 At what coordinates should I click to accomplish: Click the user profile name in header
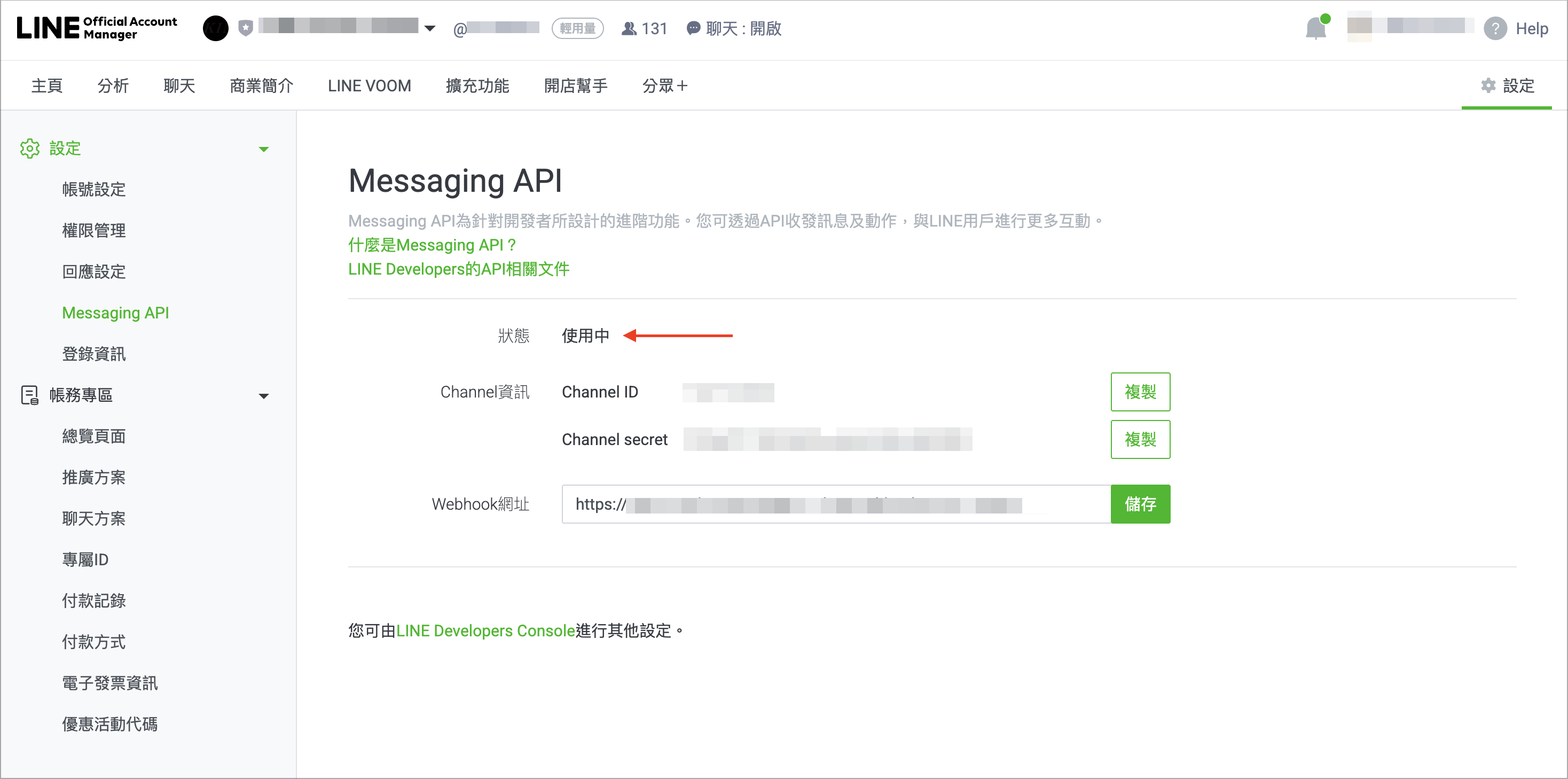coord(1409,27)
